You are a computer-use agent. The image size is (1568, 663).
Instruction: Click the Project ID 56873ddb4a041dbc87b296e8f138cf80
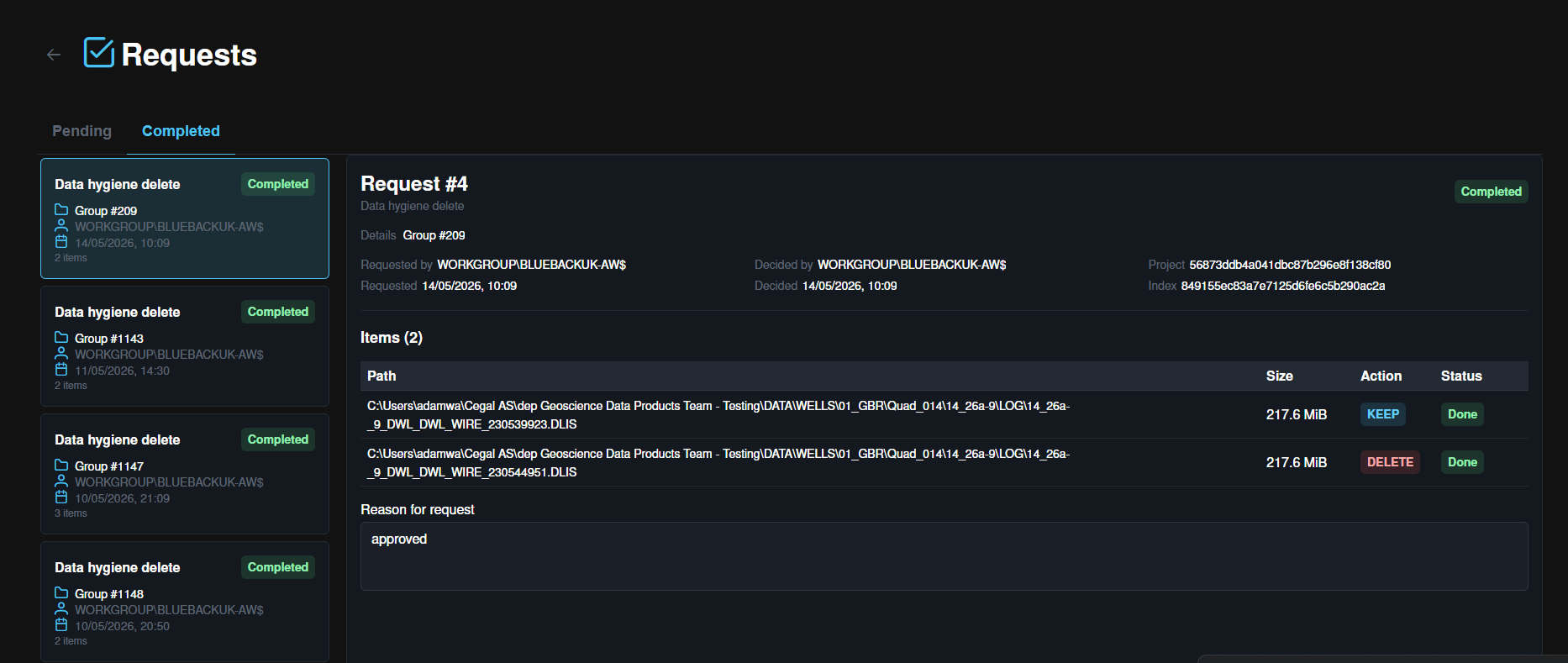1290,265
